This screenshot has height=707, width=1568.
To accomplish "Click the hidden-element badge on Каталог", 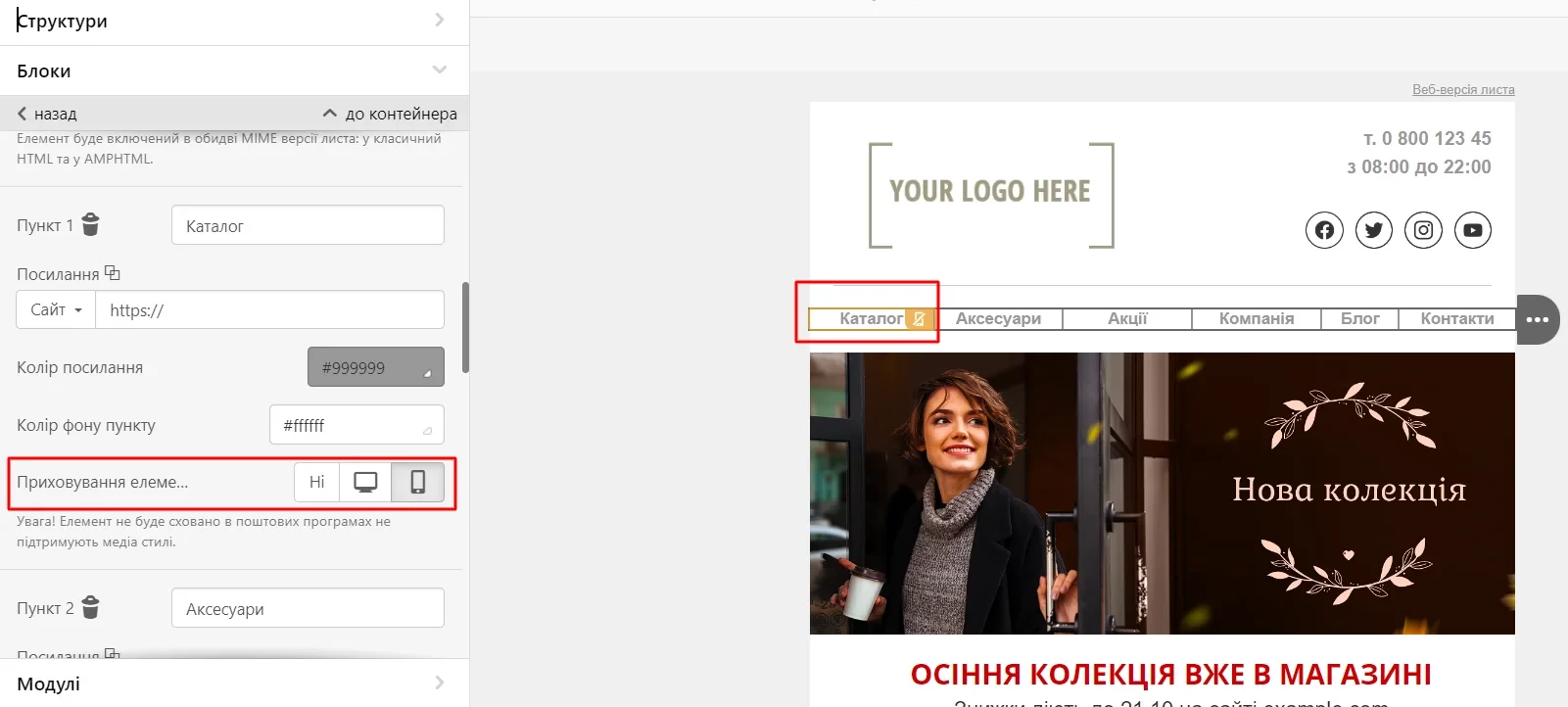I will pyautogui.click(x=919, y=318).
